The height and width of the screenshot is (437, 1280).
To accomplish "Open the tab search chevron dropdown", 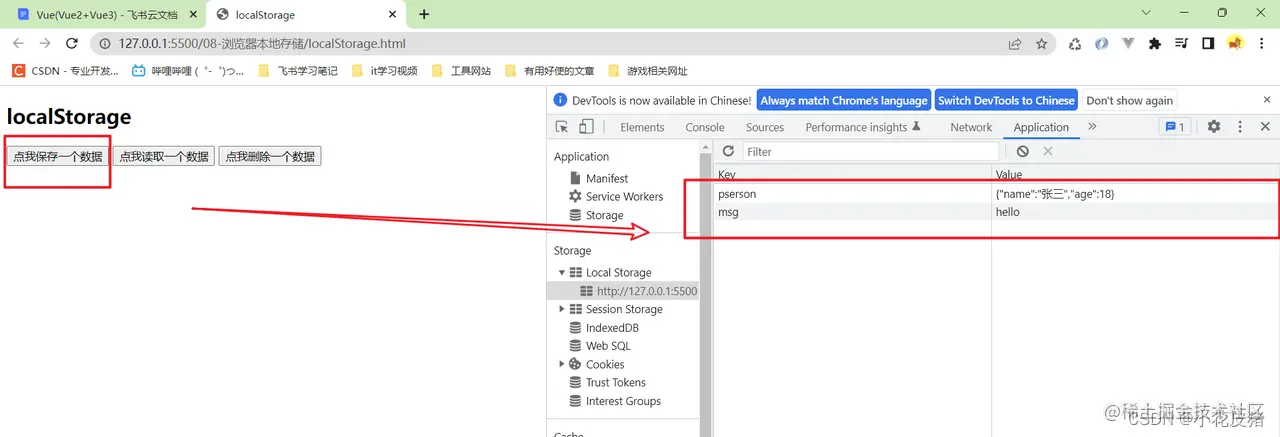I will click(1145, 13).
